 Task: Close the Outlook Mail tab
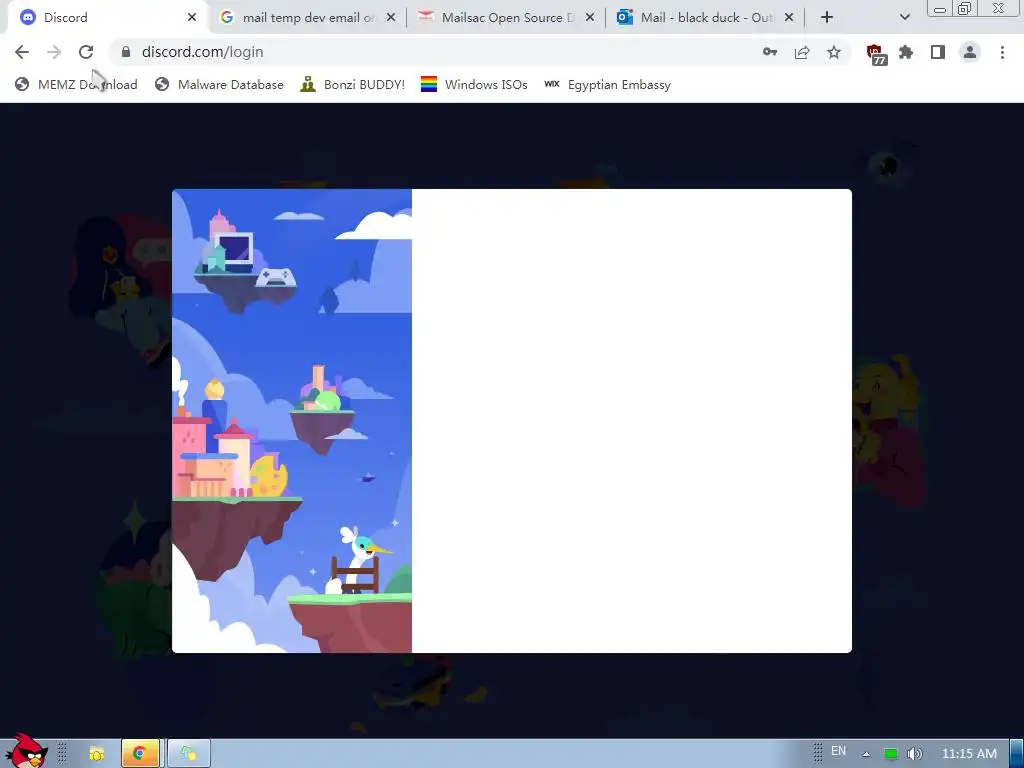click(x=789, y=18)
